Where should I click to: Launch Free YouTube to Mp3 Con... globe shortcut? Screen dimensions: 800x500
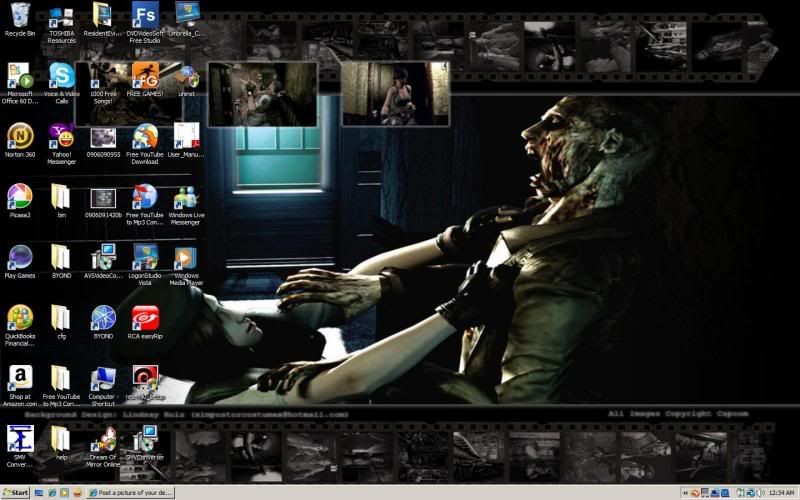click(x=145, y=205)
